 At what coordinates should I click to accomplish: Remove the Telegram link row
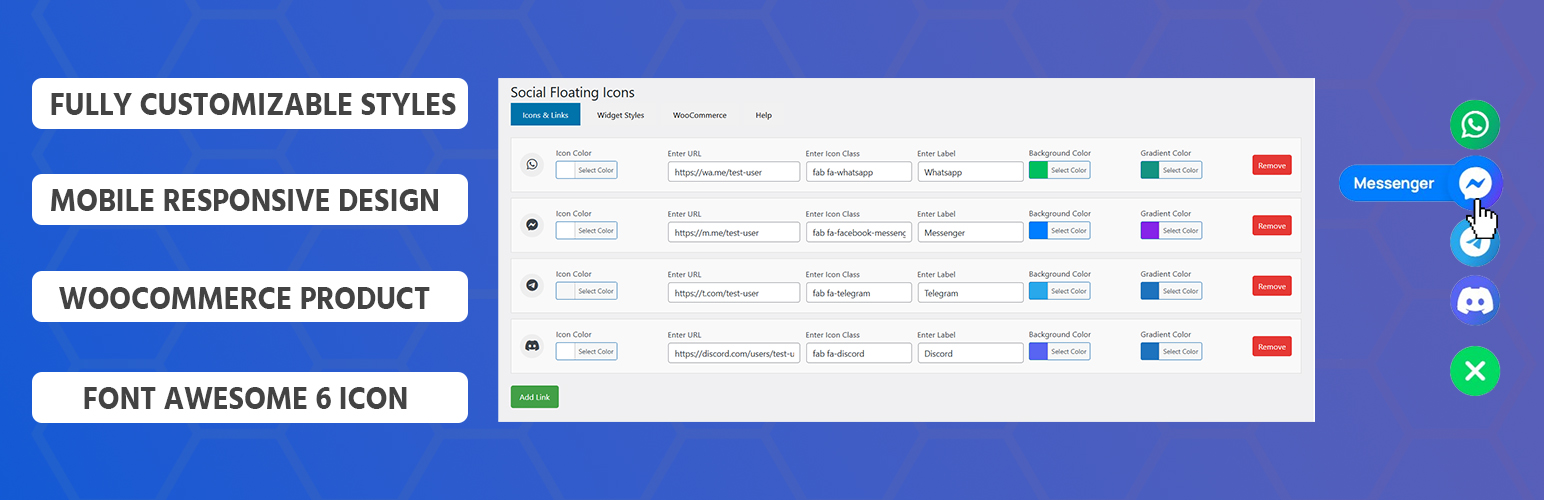click(x=1272, y=286)
